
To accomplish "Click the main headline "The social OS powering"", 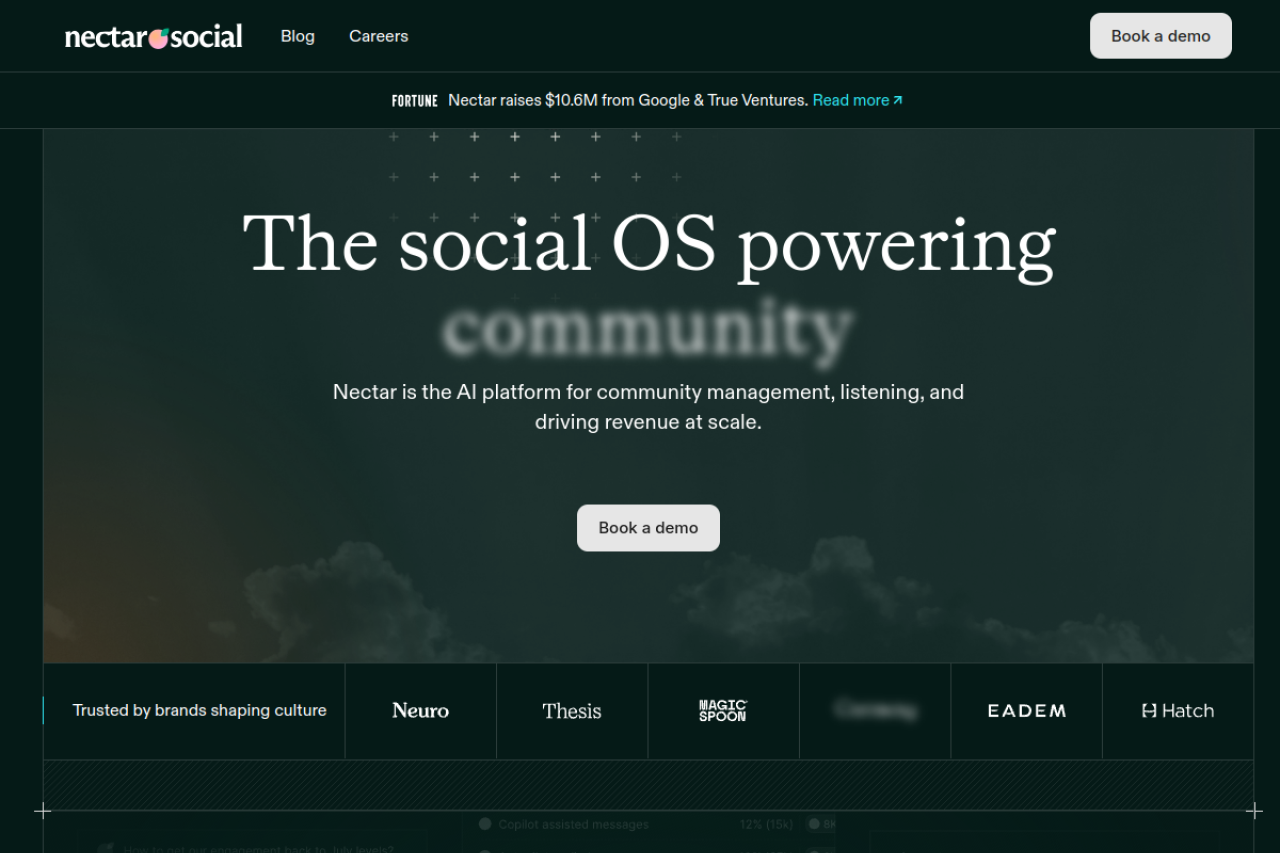I will (648, 243).
